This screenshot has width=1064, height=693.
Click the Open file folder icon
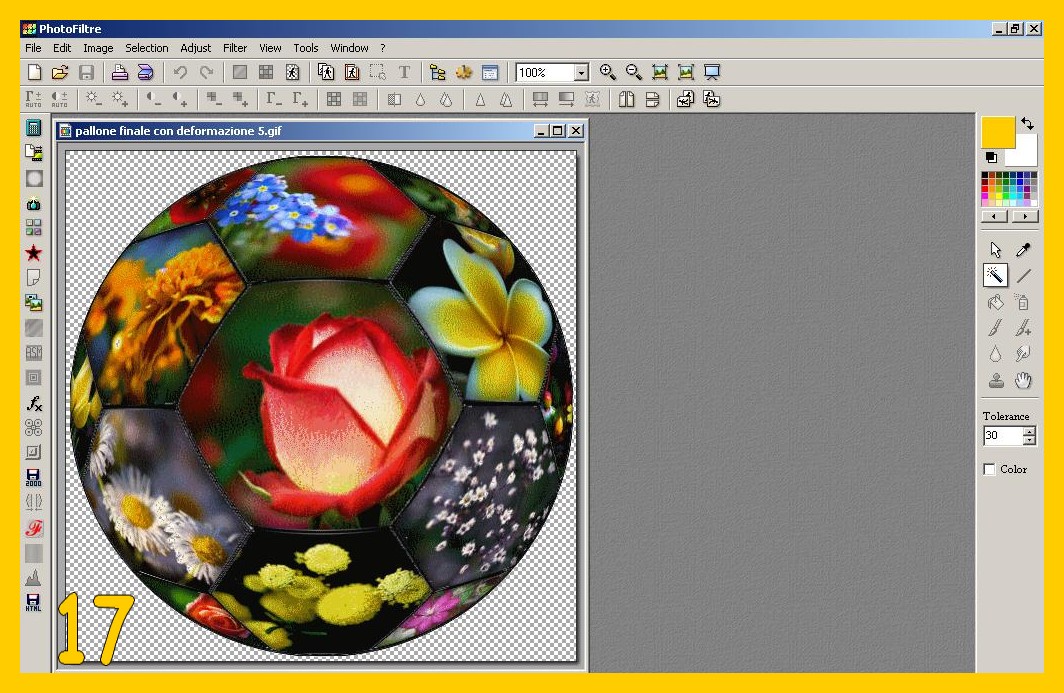(x=60, y=72)
